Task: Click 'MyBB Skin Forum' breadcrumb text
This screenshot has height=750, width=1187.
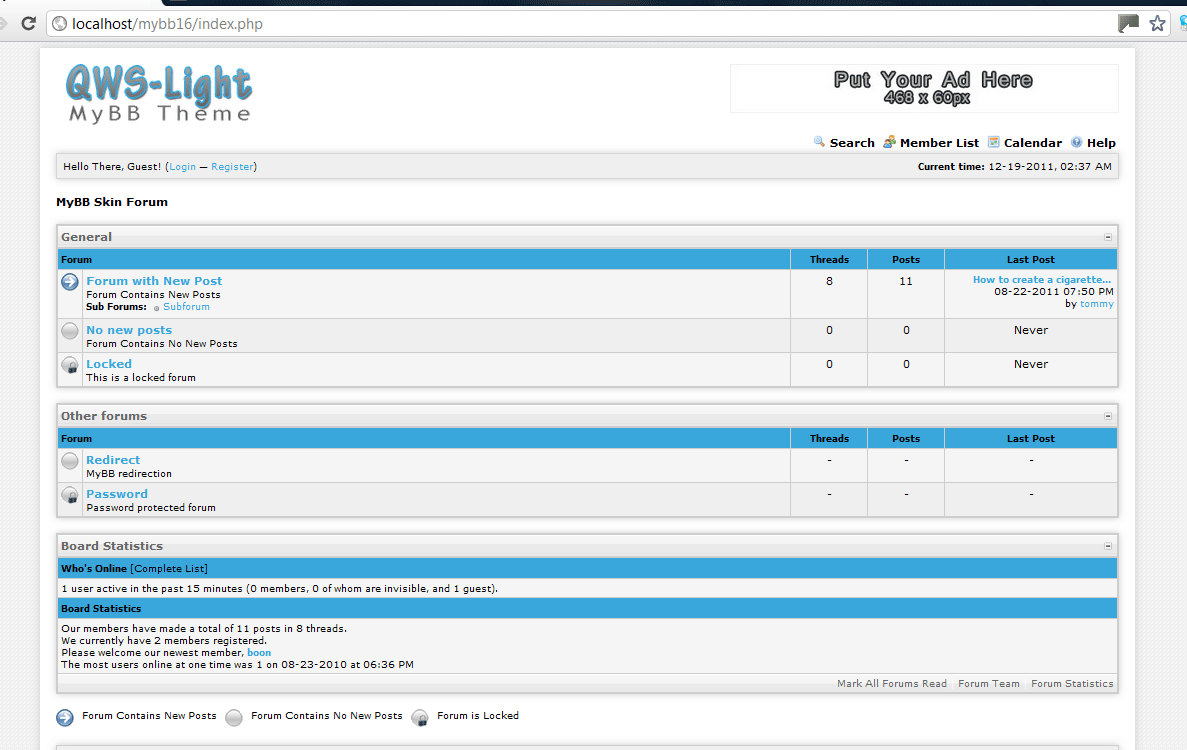Action: point(112,202)
